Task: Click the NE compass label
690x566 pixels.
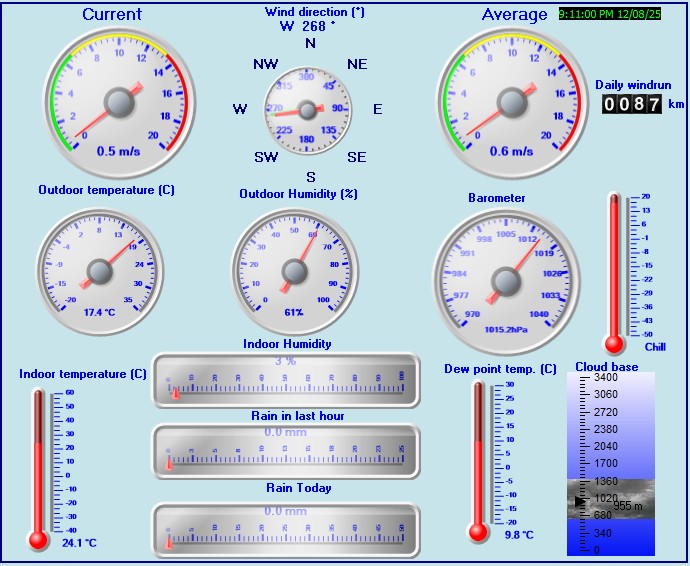Action: pyautogui.click(x=357, y=64)
